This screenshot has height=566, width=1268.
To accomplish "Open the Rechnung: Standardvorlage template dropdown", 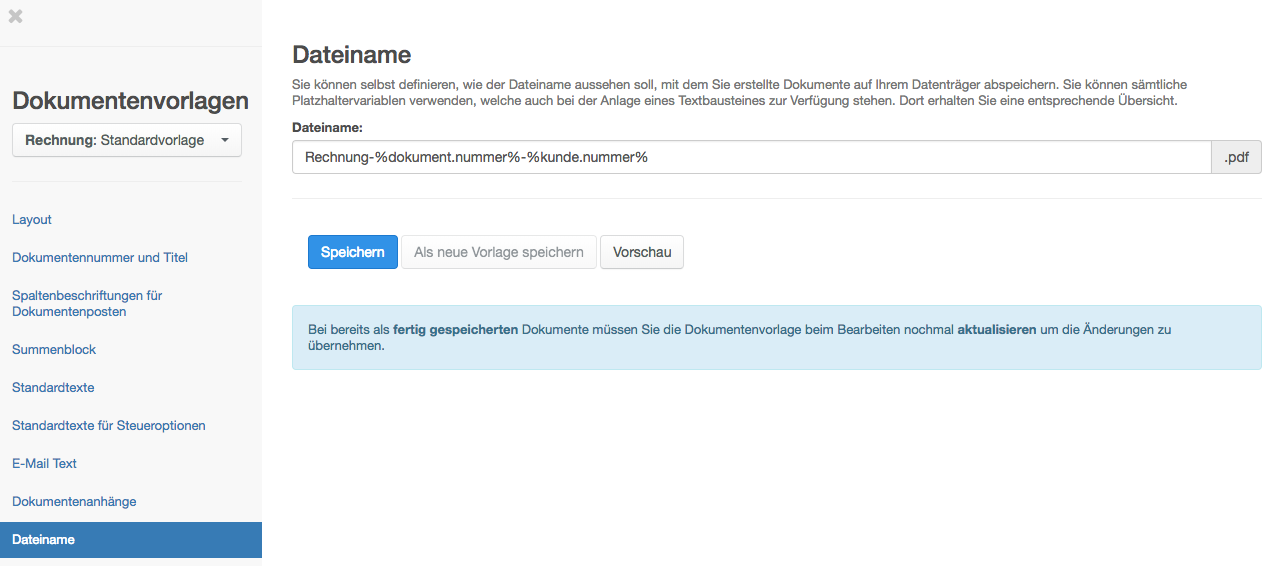I will pos(127,141).
